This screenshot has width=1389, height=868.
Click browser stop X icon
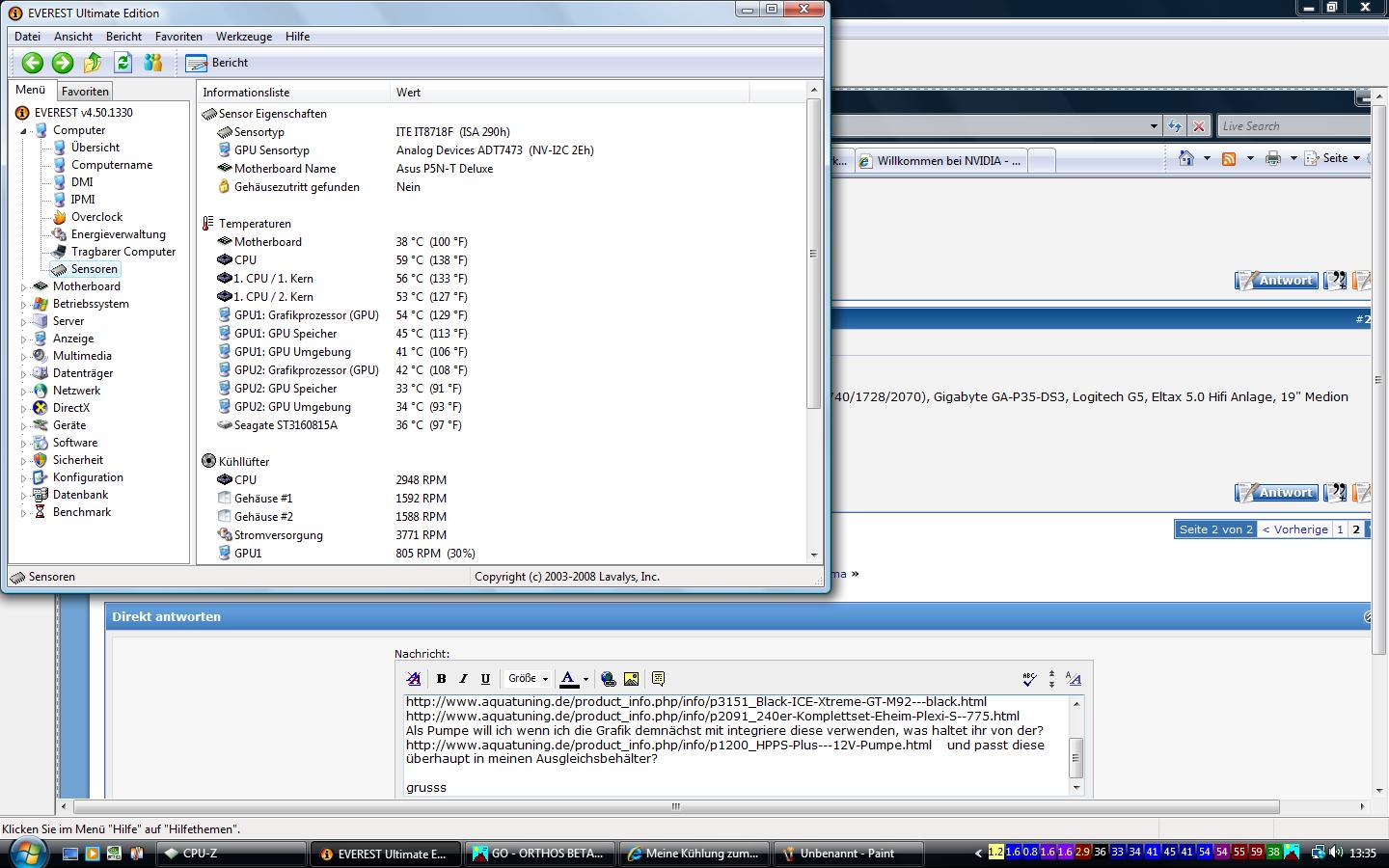(x=1198, y=126)
